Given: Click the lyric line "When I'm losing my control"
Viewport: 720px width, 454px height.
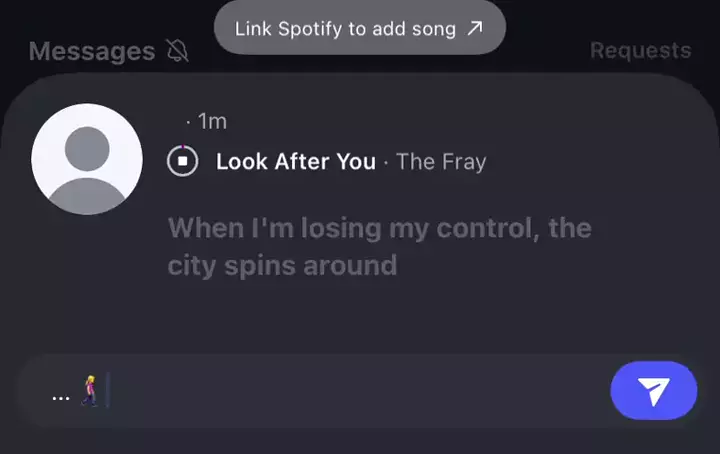Looking at the screenshot, I should pos(380,228).
